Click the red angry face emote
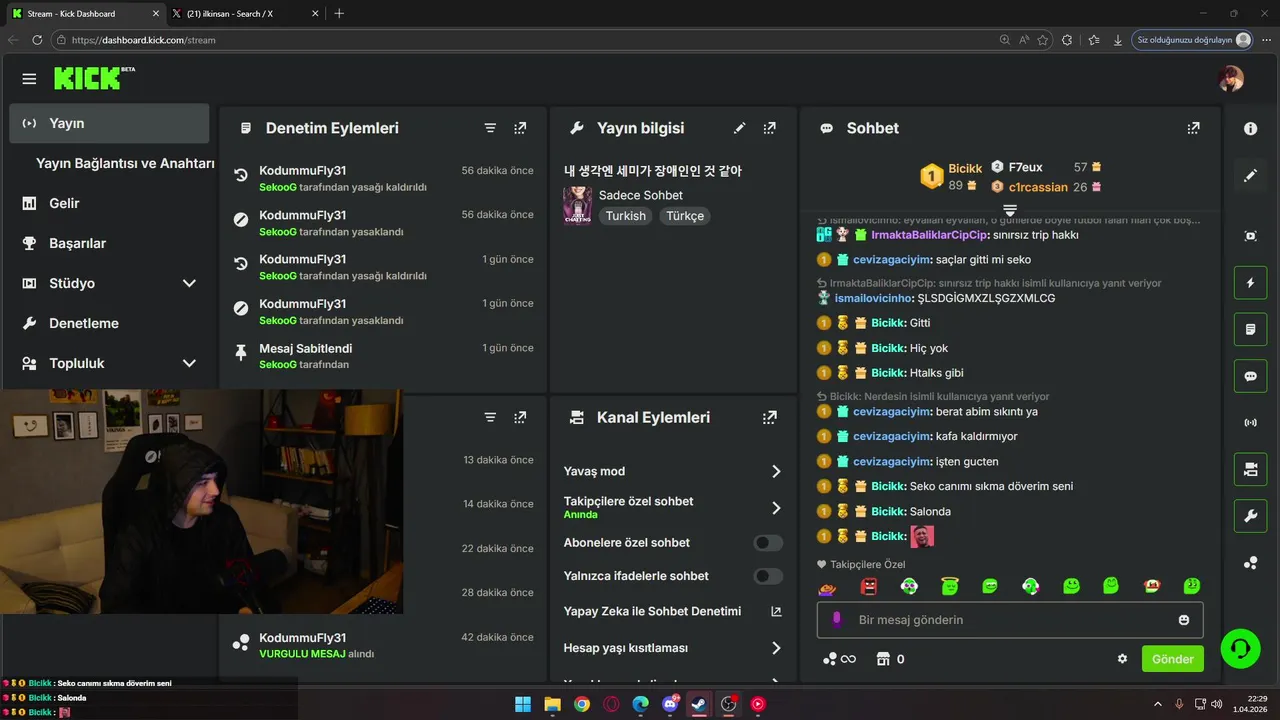1280x720 pixels. point(868,586)
